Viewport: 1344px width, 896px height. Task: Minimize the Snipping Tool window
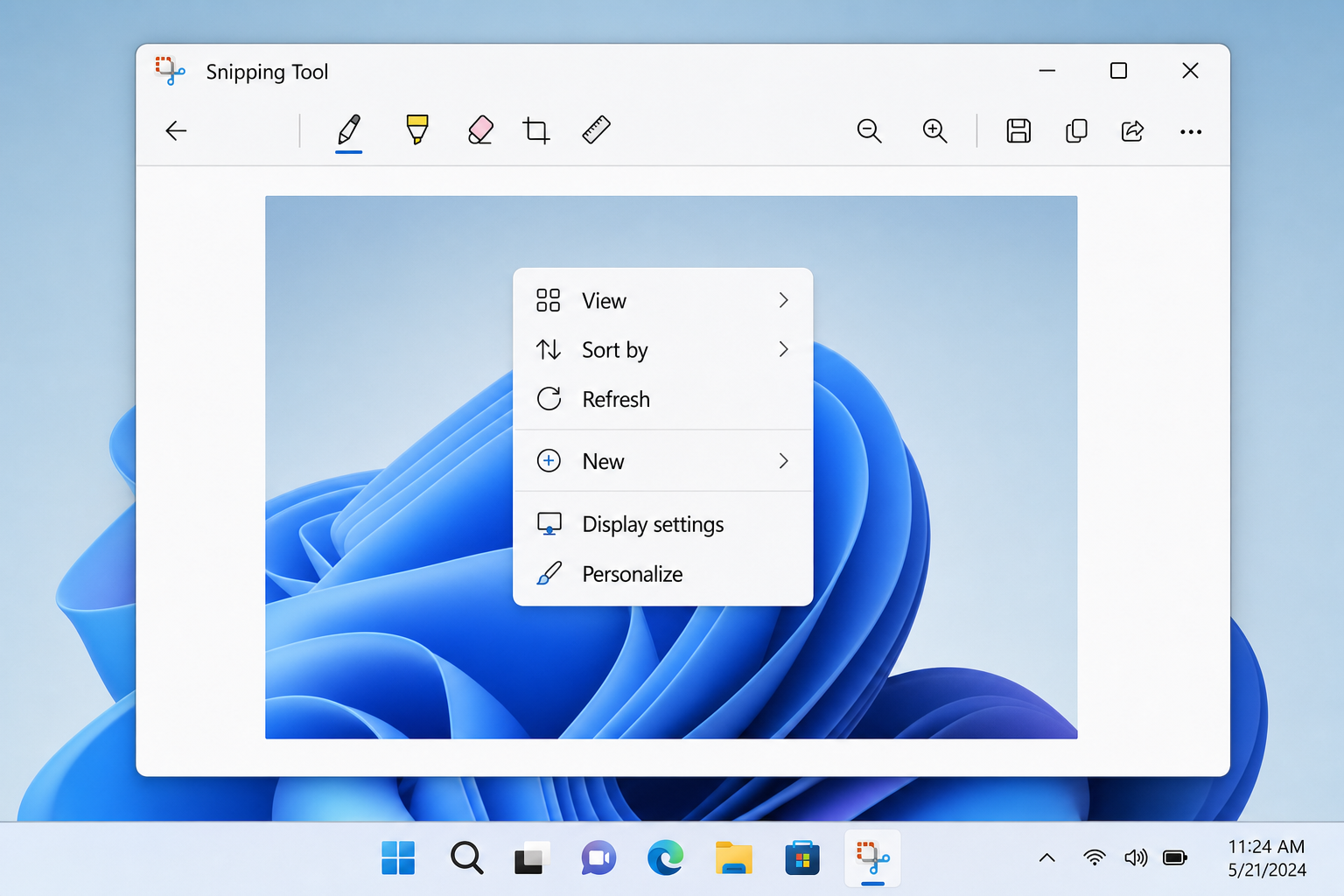click(1047, 71)
